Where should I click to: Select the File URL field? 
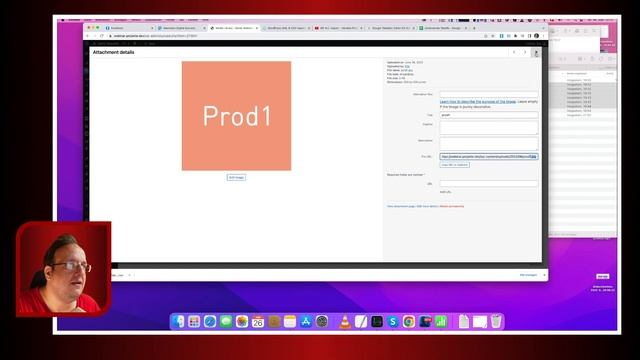(x=489, y=157)
